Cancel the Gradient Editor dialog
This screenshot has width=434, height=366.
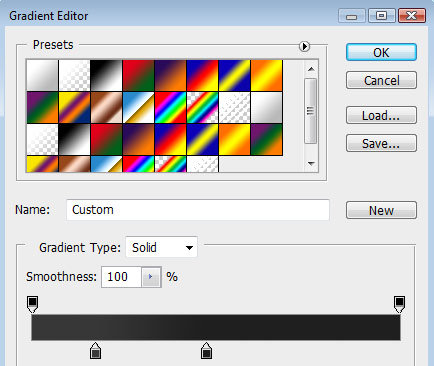(x=381, y=80)
